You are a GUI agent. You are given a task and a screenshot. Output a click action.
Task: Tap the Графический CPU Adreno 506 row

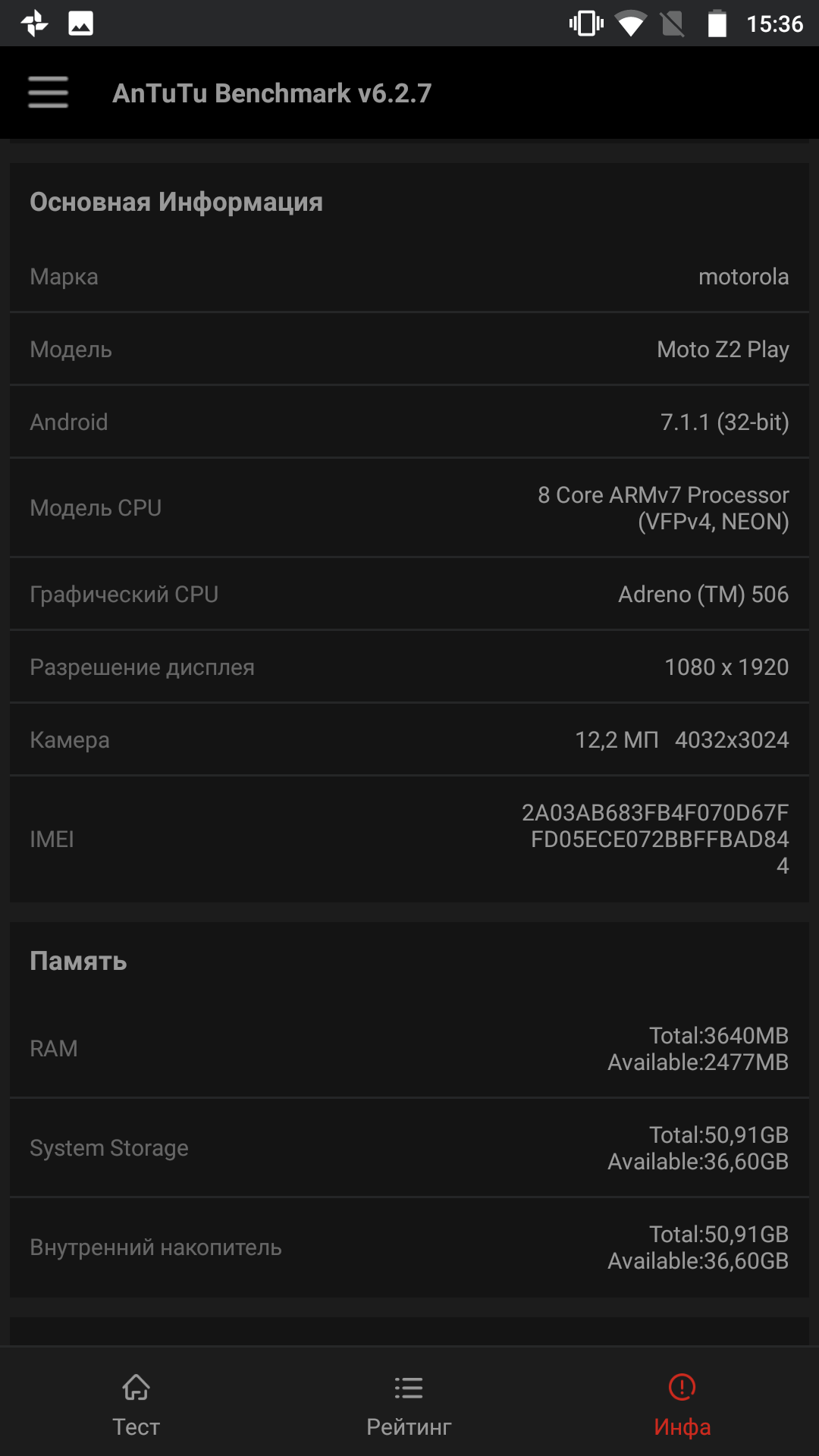[x=409, y=594]
